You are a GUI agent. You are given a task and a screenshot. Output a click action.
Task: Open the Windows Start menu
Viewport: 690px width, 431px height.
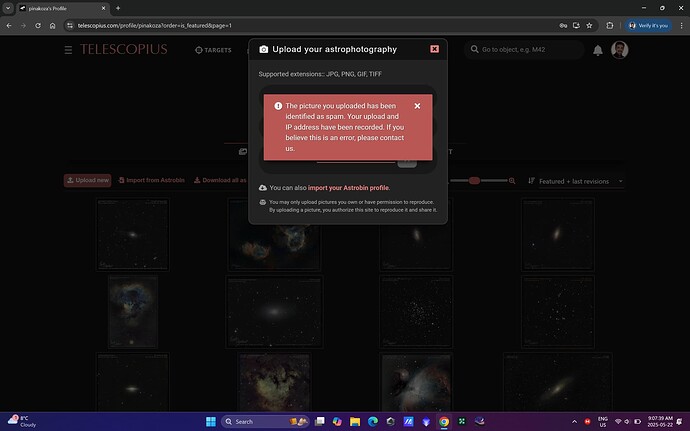[x=211, y=422]
